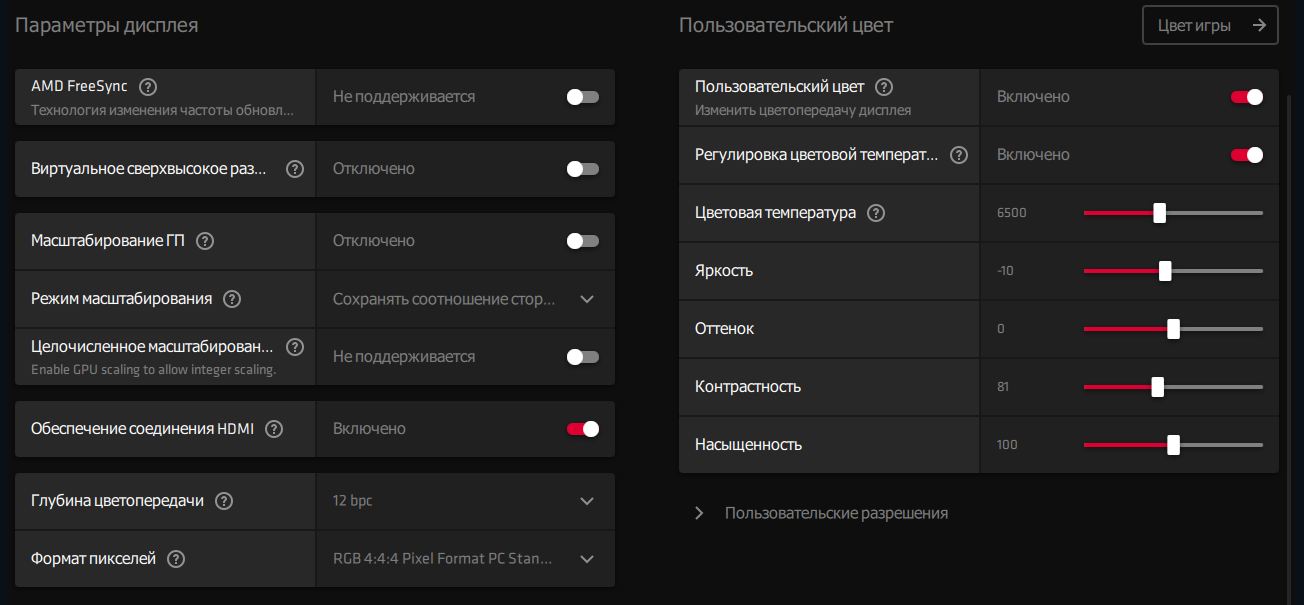Click help icon for Регулировка цветовой температуры
The height and width of the screenshot is (605, 1304).
click(x=959, y=155)
